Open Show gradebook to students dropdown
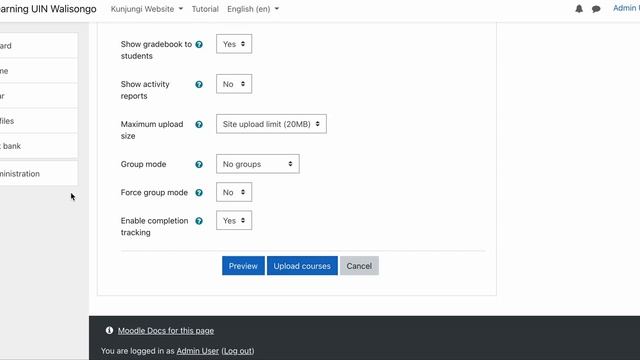Viewport: 640px width, 360px height. click(234, 44)
